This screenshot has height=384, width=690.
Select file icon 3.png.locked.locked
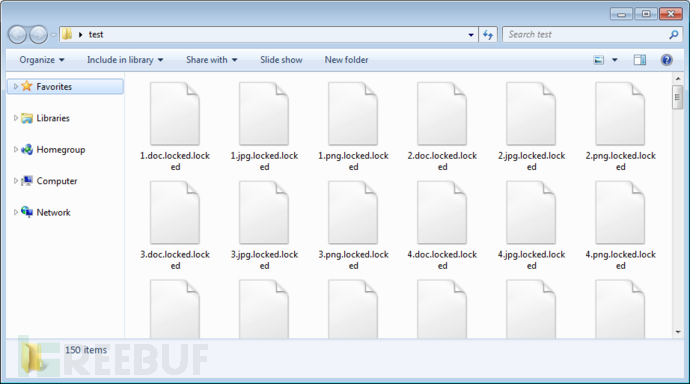(353, 213)
